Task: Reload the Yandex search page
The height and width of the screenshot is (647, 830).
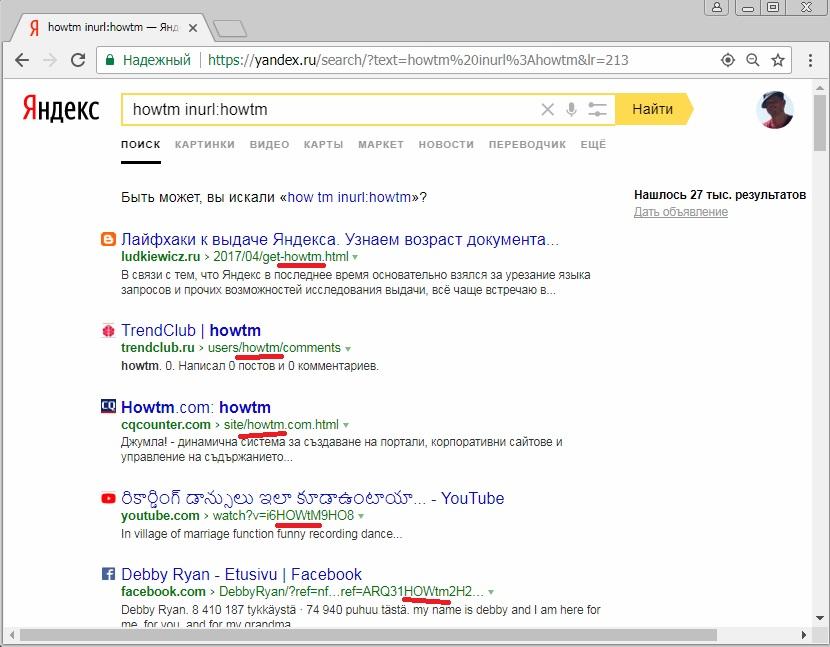Action: pyautogui.click(x=78, y=60)
